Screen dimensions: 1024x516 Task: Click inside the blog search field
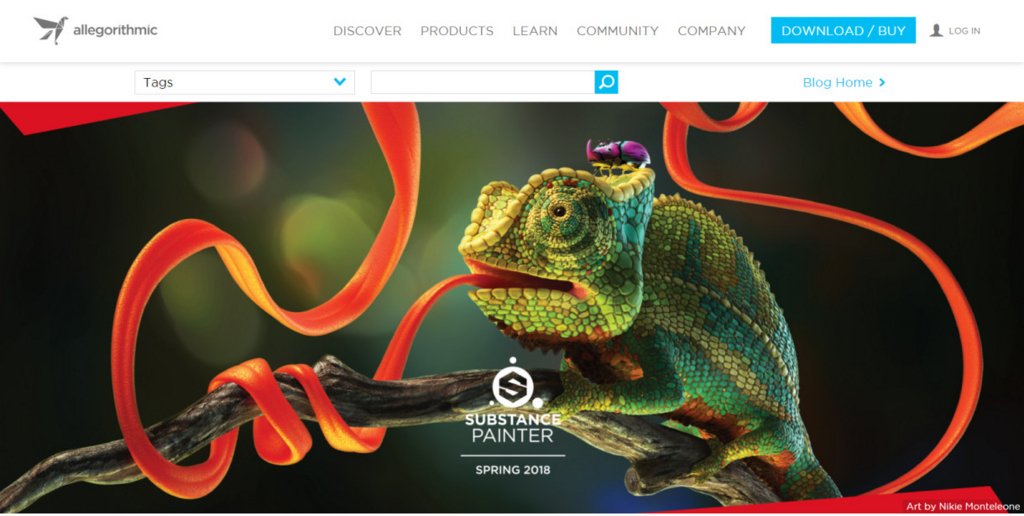[483, 82]
